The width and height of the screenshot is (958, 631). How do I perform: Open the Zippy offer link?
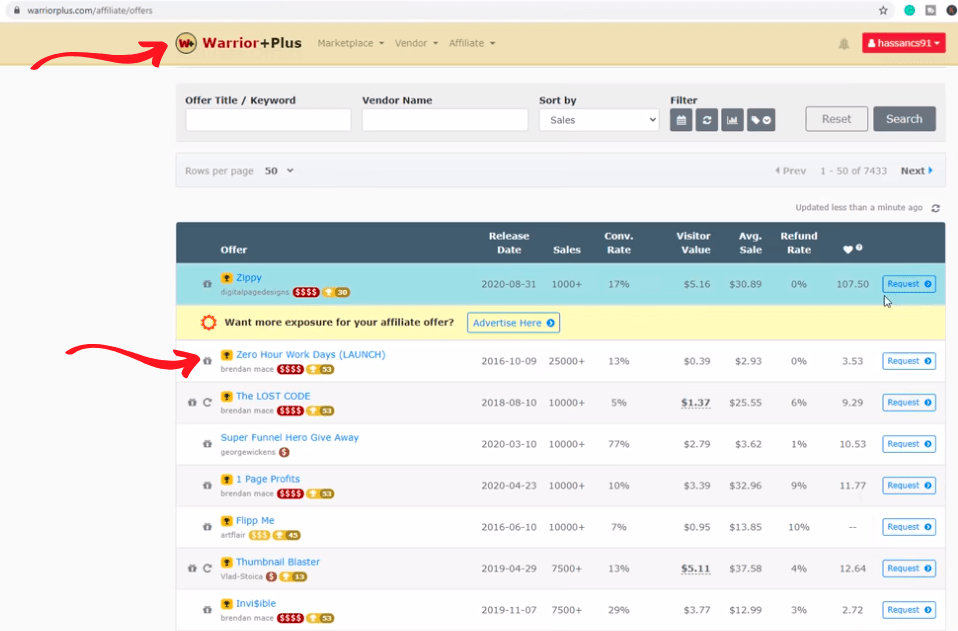(249, 277)
